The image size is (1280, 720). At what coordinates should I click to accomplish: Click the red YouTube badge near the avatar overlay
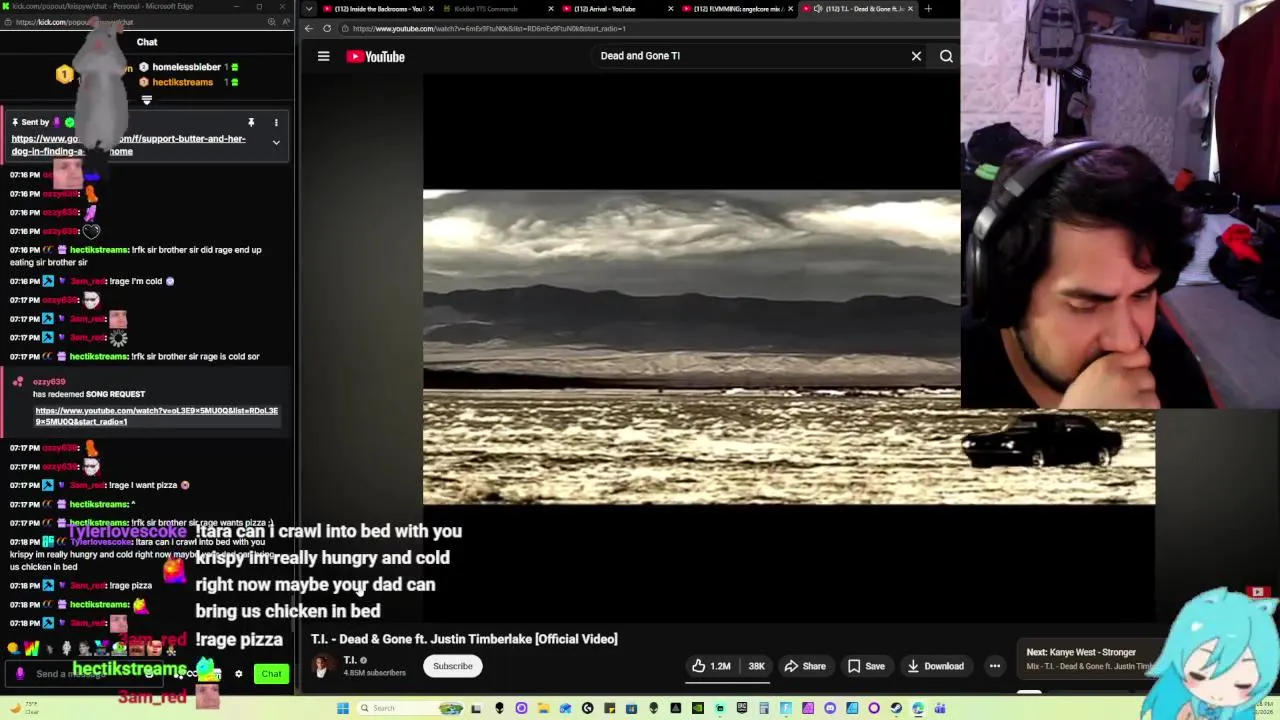click(x=1258, y=592)
